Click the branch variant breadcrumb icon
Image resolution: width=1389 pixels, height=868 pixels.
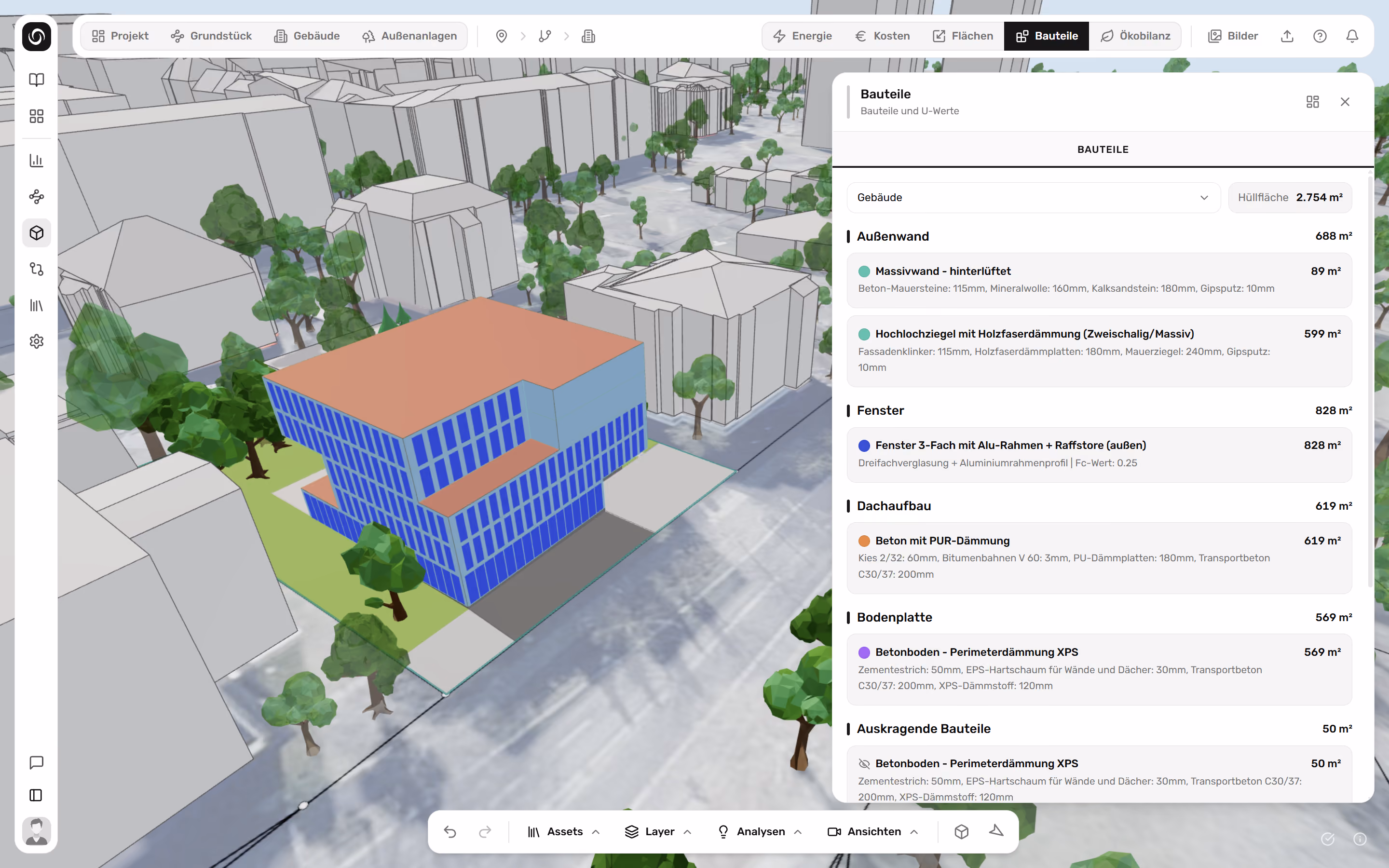click(x=545, y=36)
